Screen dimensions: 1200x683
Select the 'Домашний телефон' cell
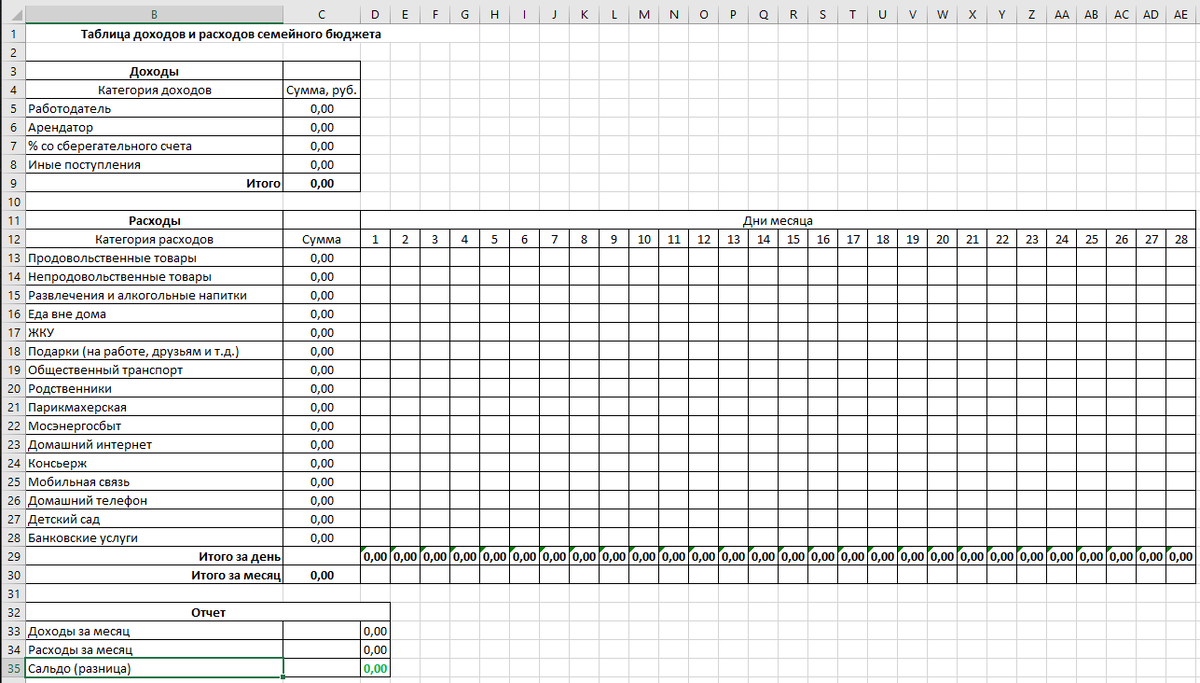coord(154,501)
